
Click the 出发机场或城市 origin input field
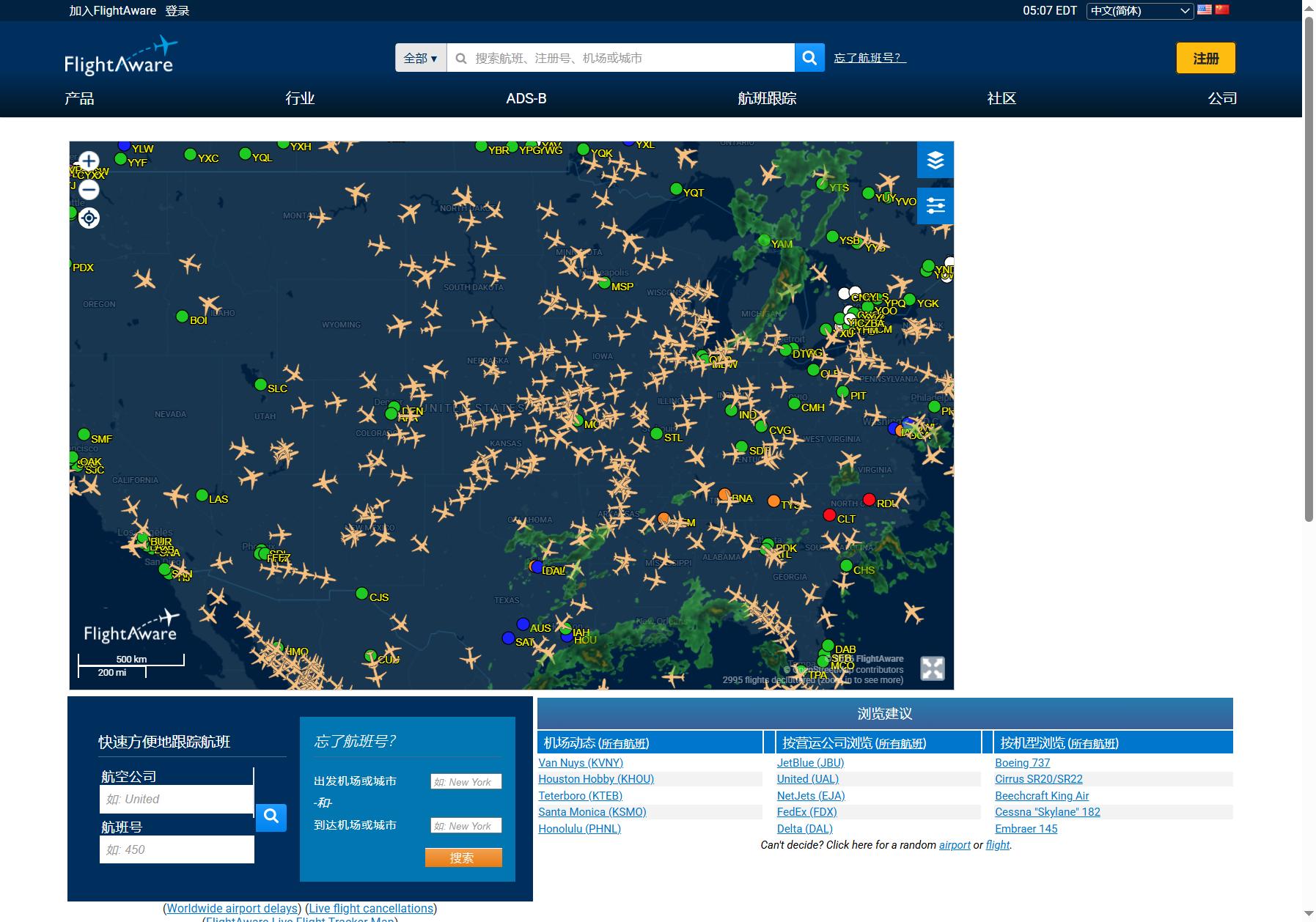coord(466,782)
